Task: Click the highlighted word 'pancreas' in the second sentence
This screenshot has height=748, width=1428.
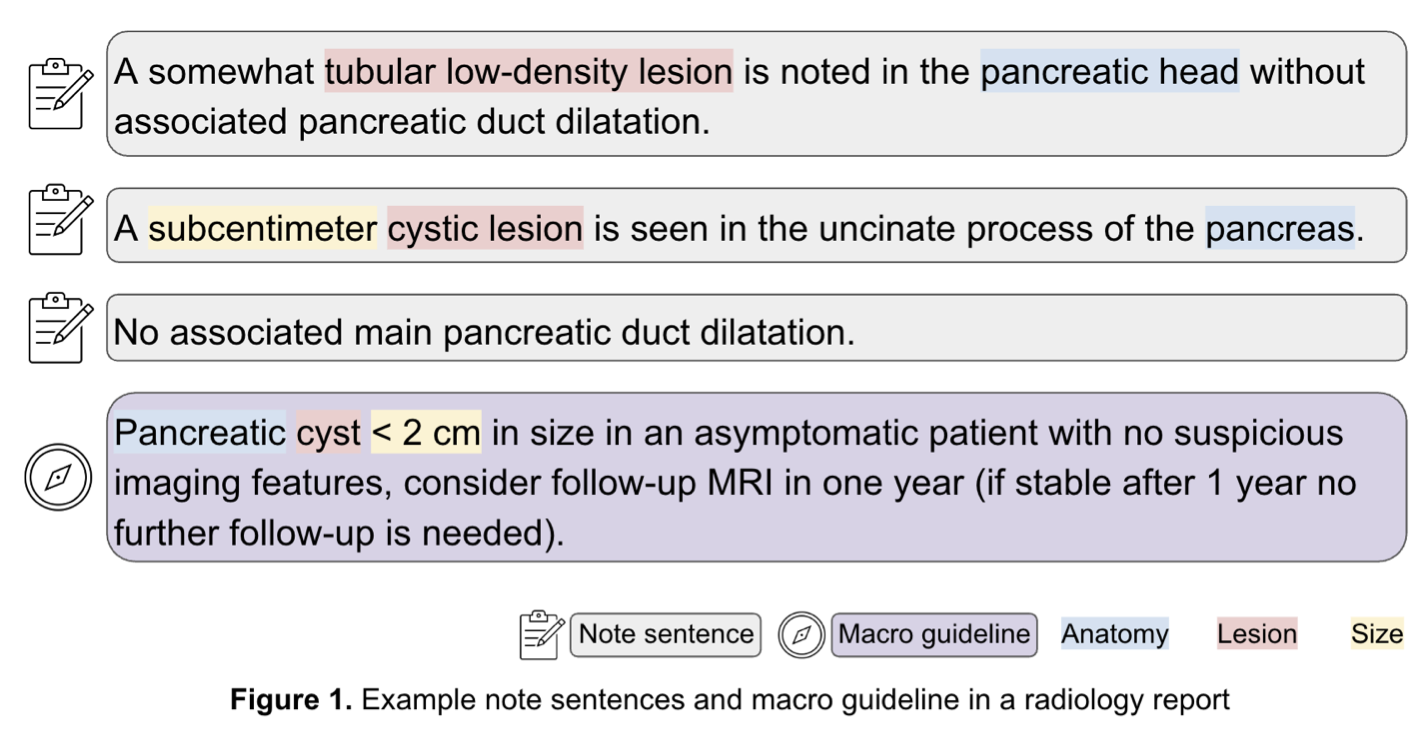Action: pyautogui.click(x=1279, y=229)
